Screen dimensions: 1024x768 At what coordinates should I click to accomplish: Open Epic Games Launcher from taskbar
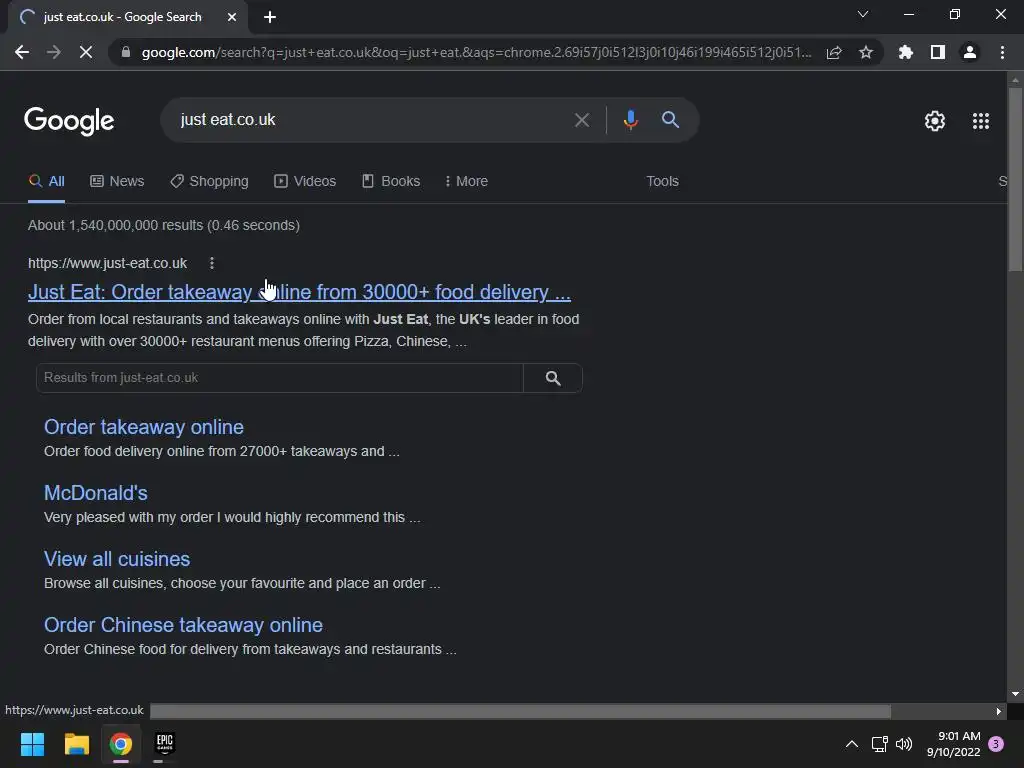point(165,744)
